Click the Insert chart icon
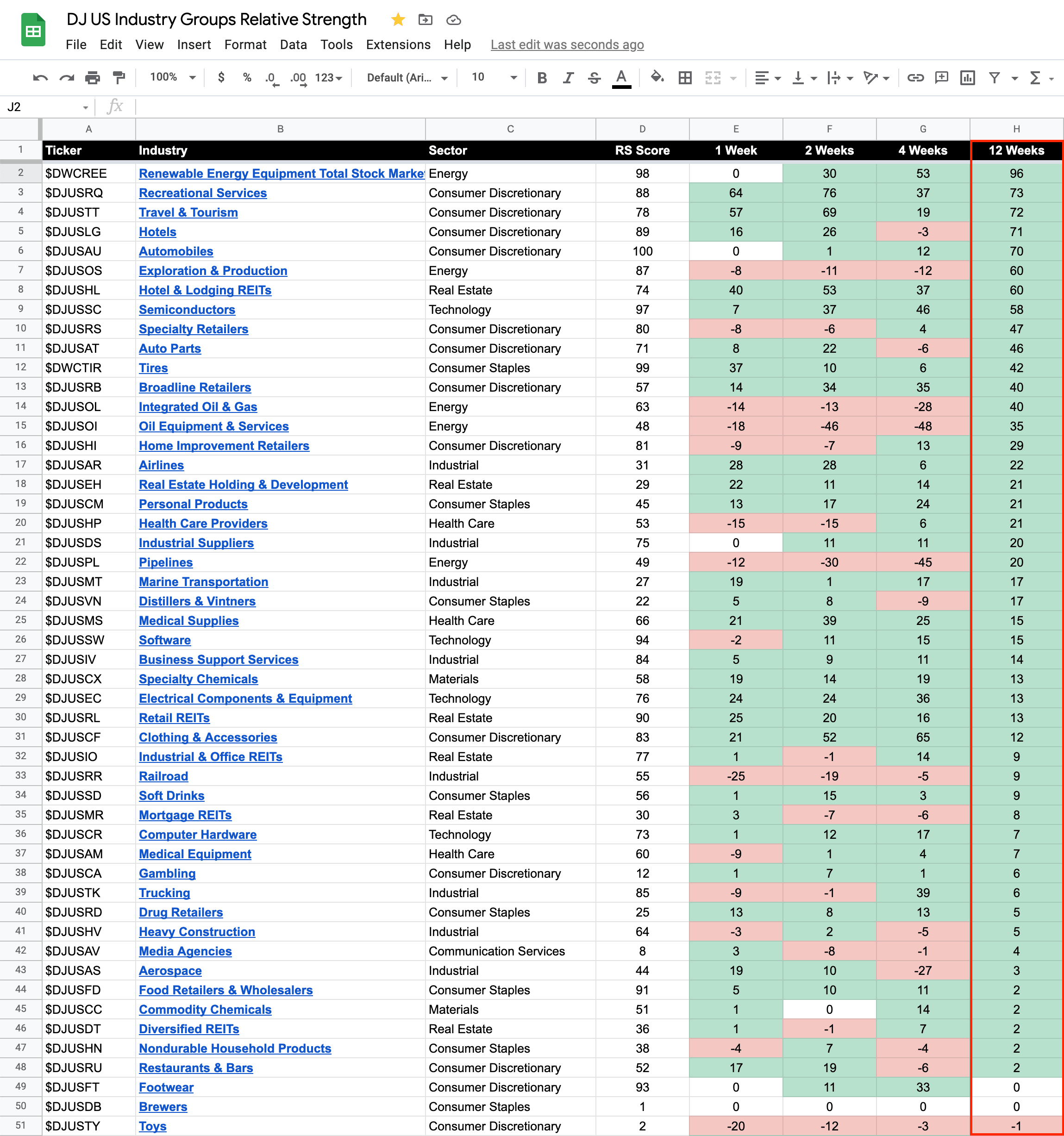Screen dimensions: 1064x1136 tap(967, 78)
